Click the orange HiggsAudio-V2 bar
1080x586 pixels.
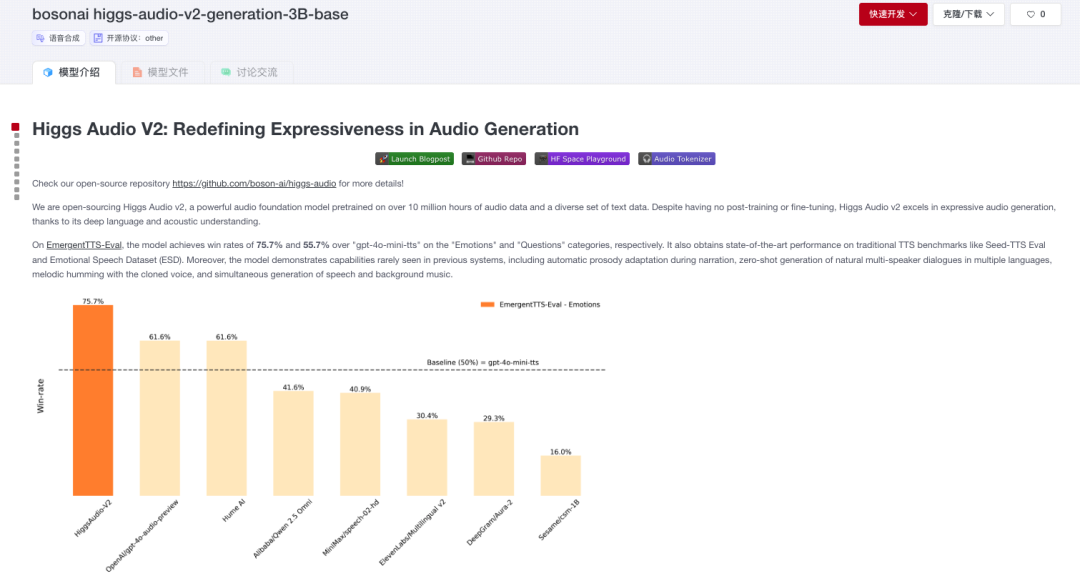pyautogui.click(x=93, y=400)
